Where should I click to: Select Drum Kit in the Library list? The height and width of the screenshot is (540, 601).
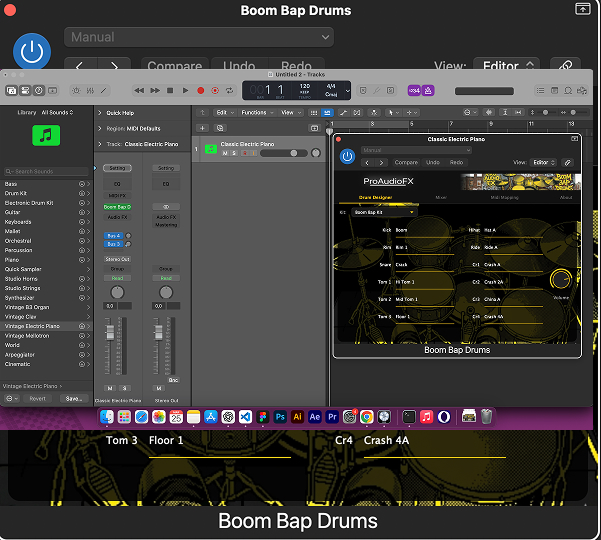tap(47, 193)
